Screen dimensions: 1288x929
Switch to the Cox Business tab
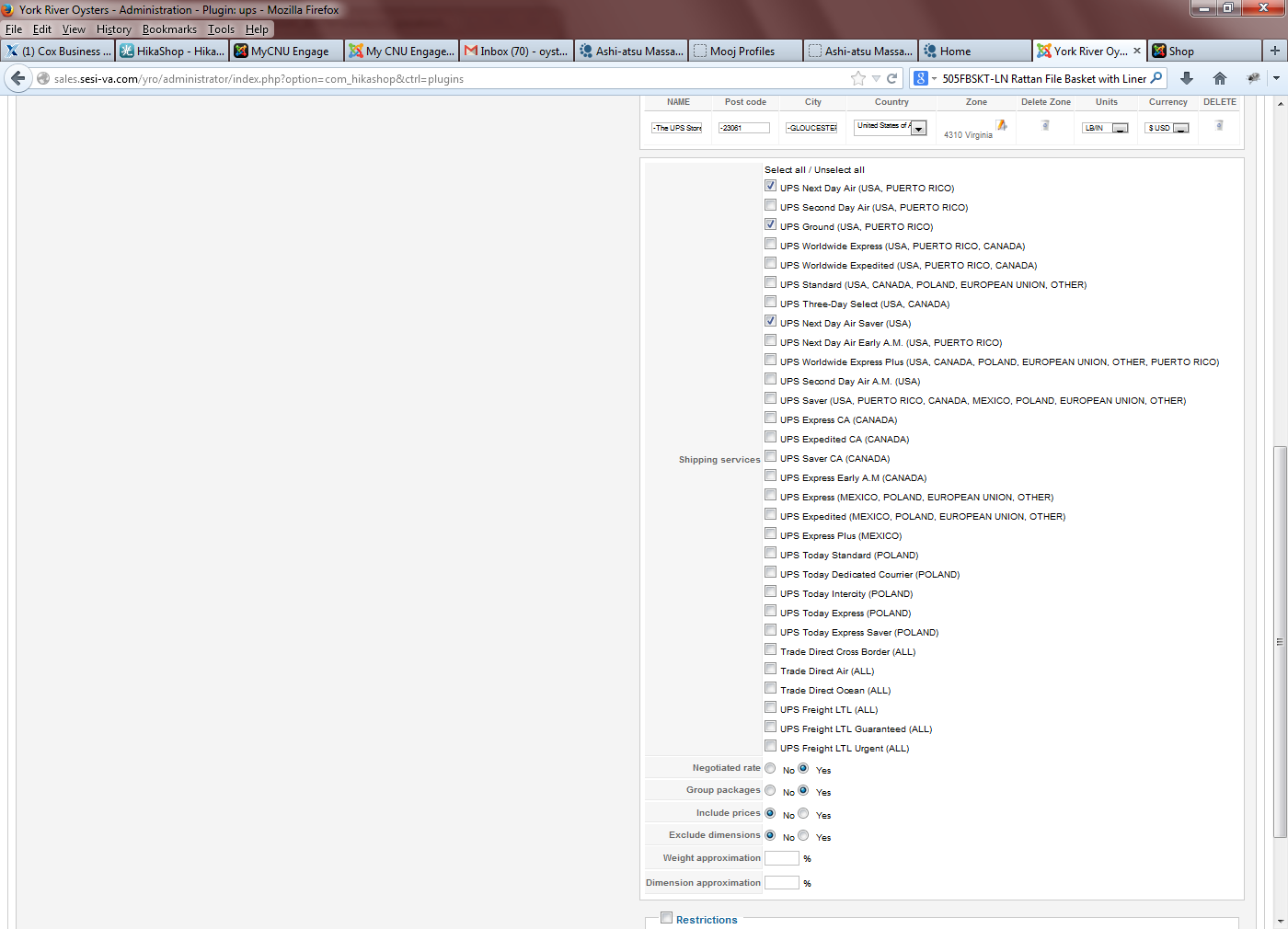point(59,51)
